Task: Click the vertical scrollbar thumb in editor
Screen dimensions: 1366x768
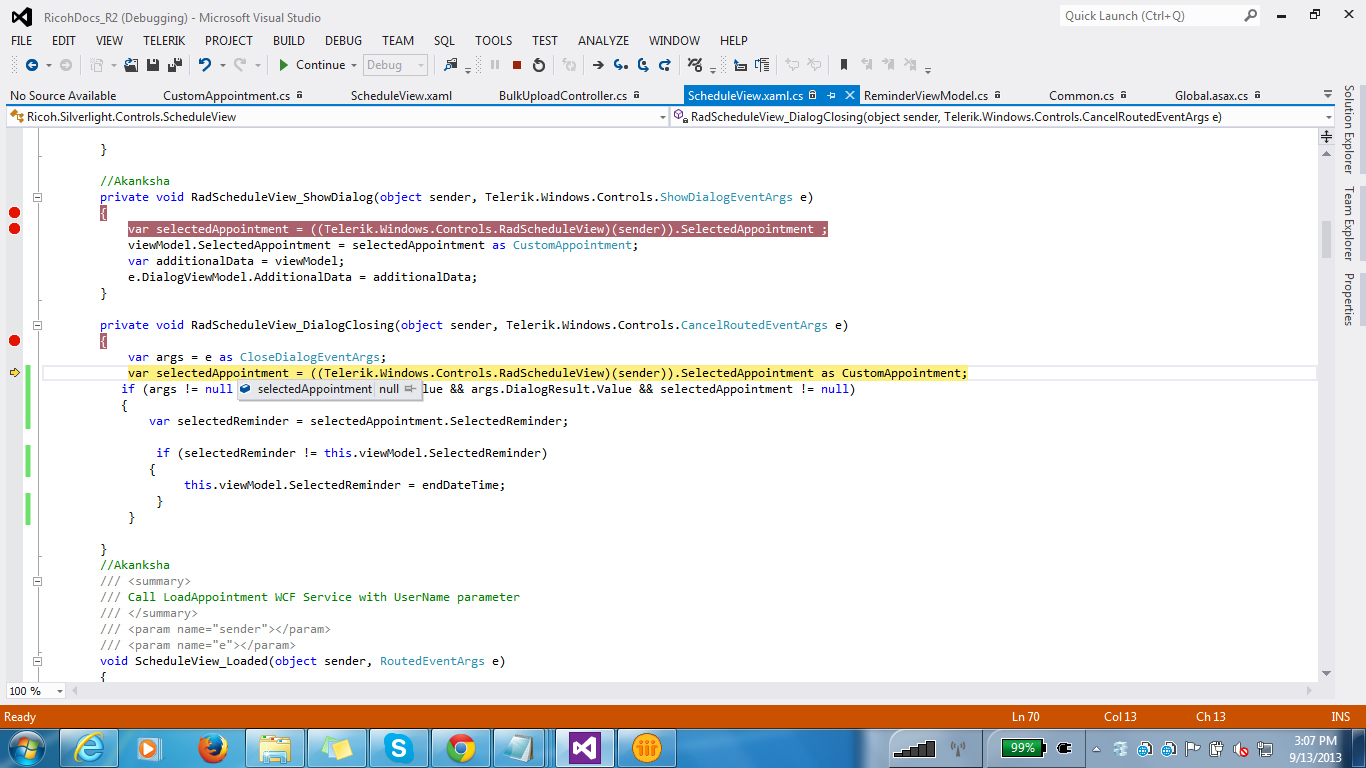Action: (1327, 240)
